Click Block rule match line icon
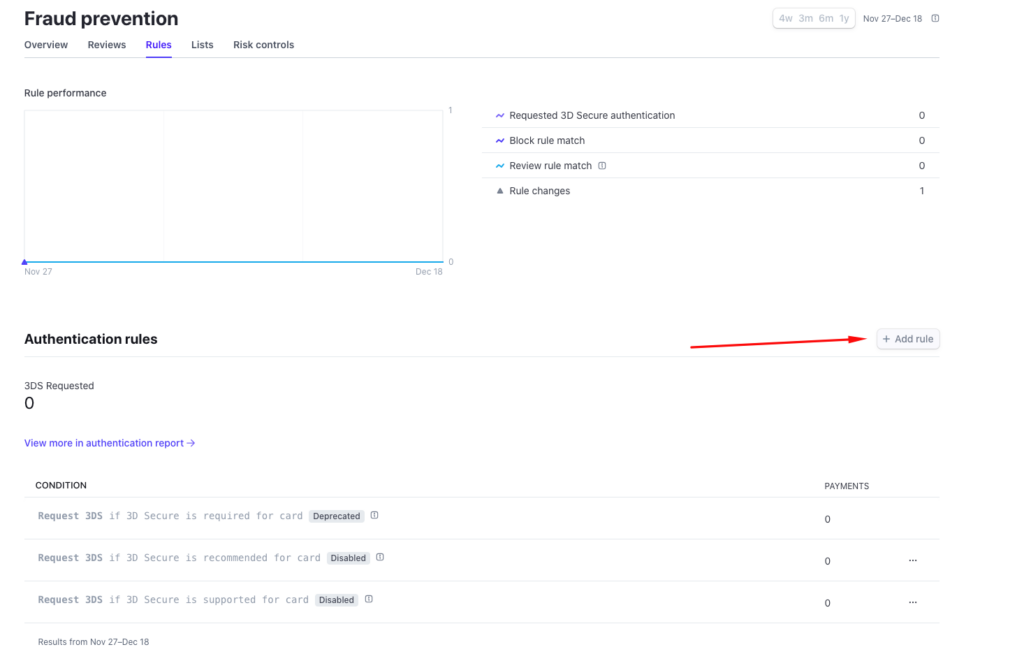1024x668 pixels. (500, 141)
